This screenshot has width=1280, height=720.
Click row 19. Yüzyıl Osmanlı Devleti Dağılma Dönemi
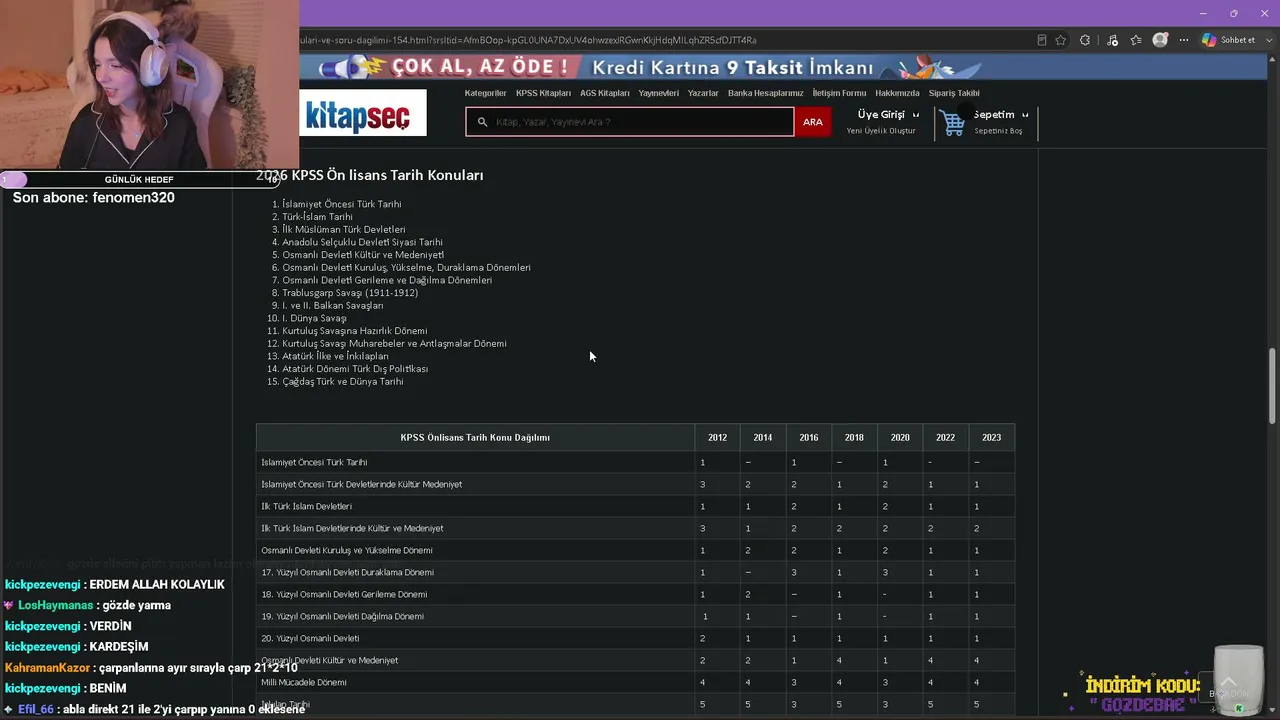(635, 616)
